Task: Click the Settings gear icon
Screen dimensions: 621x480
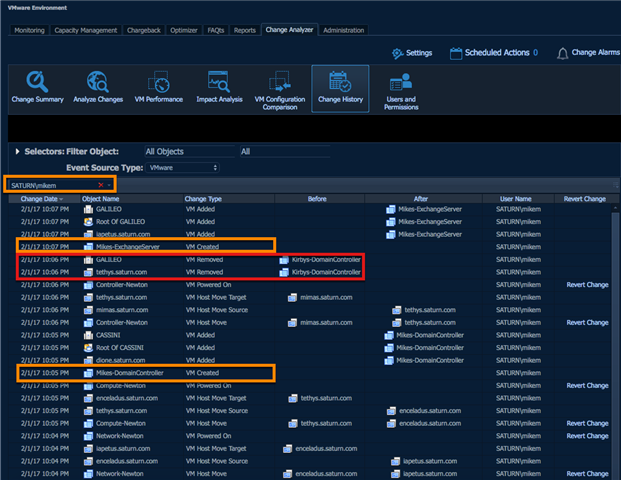Action: click(397, 53)
